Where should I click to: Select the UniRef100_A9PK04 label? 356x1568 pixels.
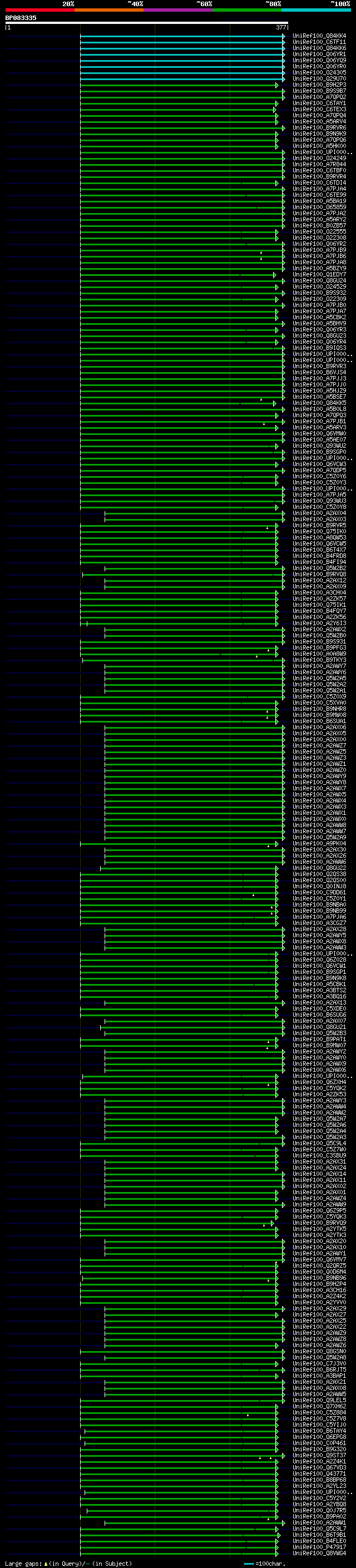pyautogui.click(x=319, y=843)
